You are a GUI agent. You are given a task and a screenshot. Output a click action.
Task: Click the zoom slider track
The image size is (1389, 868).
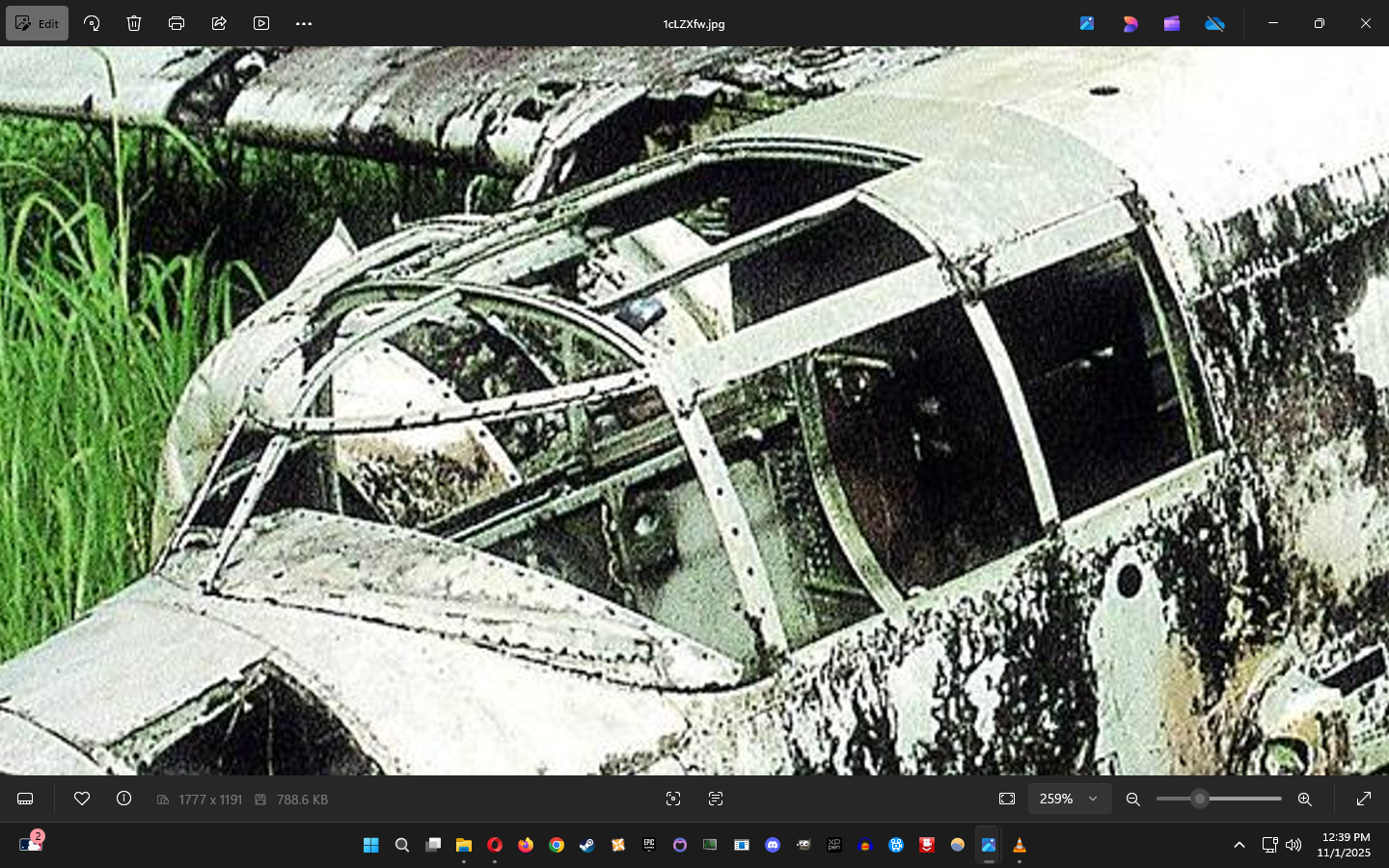tap(1219, 799)
